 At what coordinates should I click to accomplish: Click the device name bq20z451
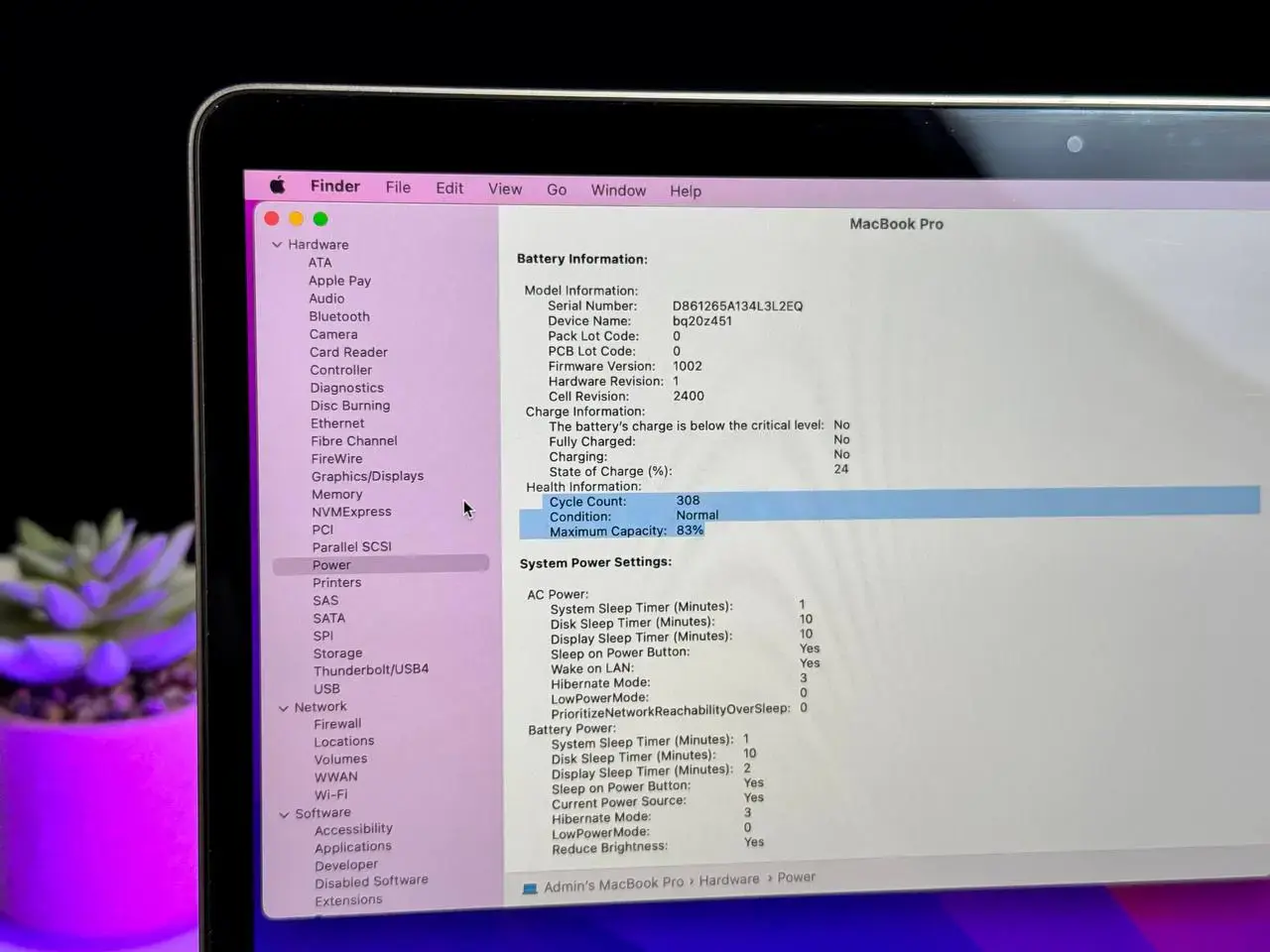[702, 321]
